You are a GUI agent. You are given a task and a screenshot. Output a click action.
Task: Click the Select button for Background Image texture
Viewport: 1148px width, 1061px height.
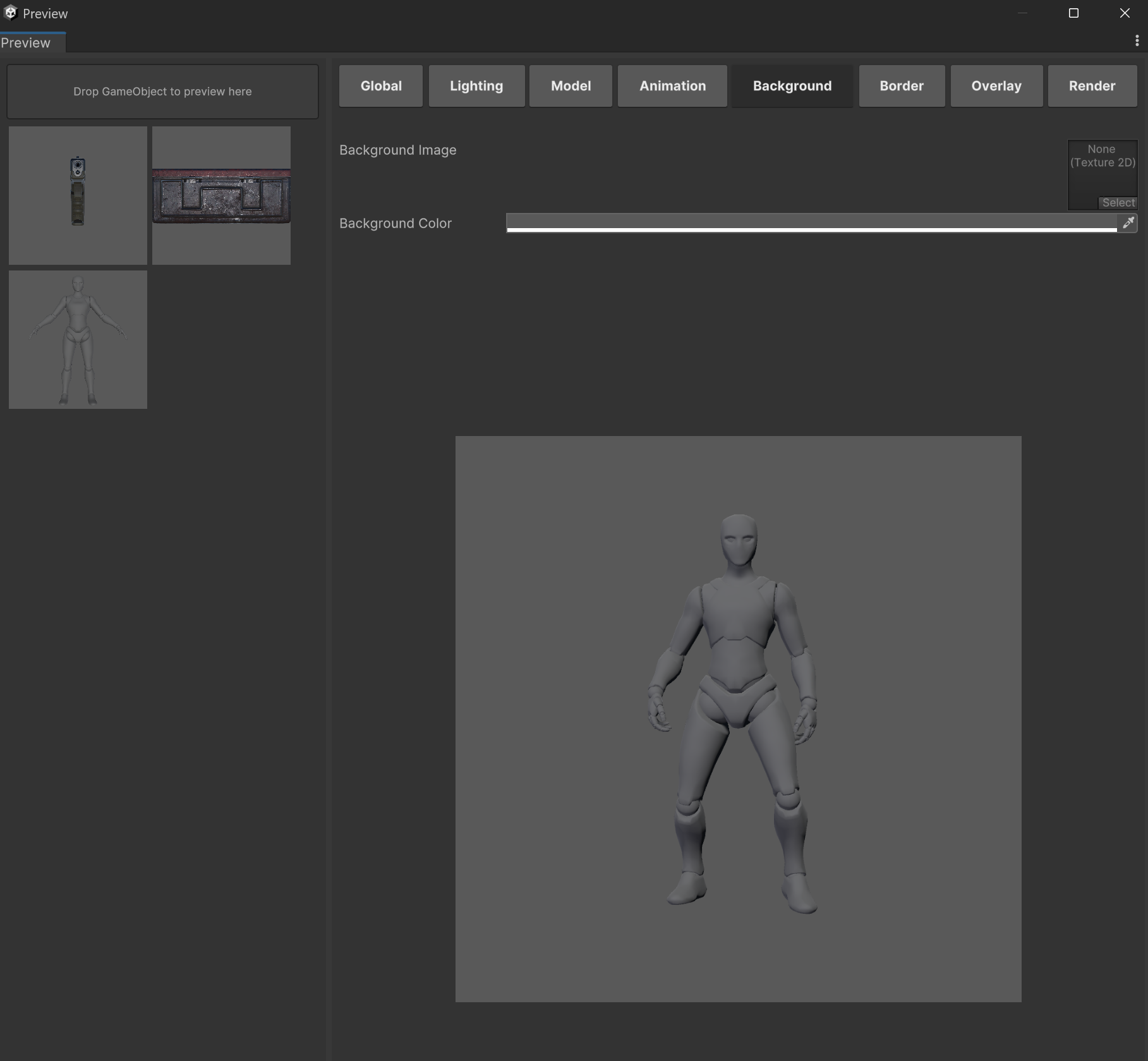[x=1118, y=203]
